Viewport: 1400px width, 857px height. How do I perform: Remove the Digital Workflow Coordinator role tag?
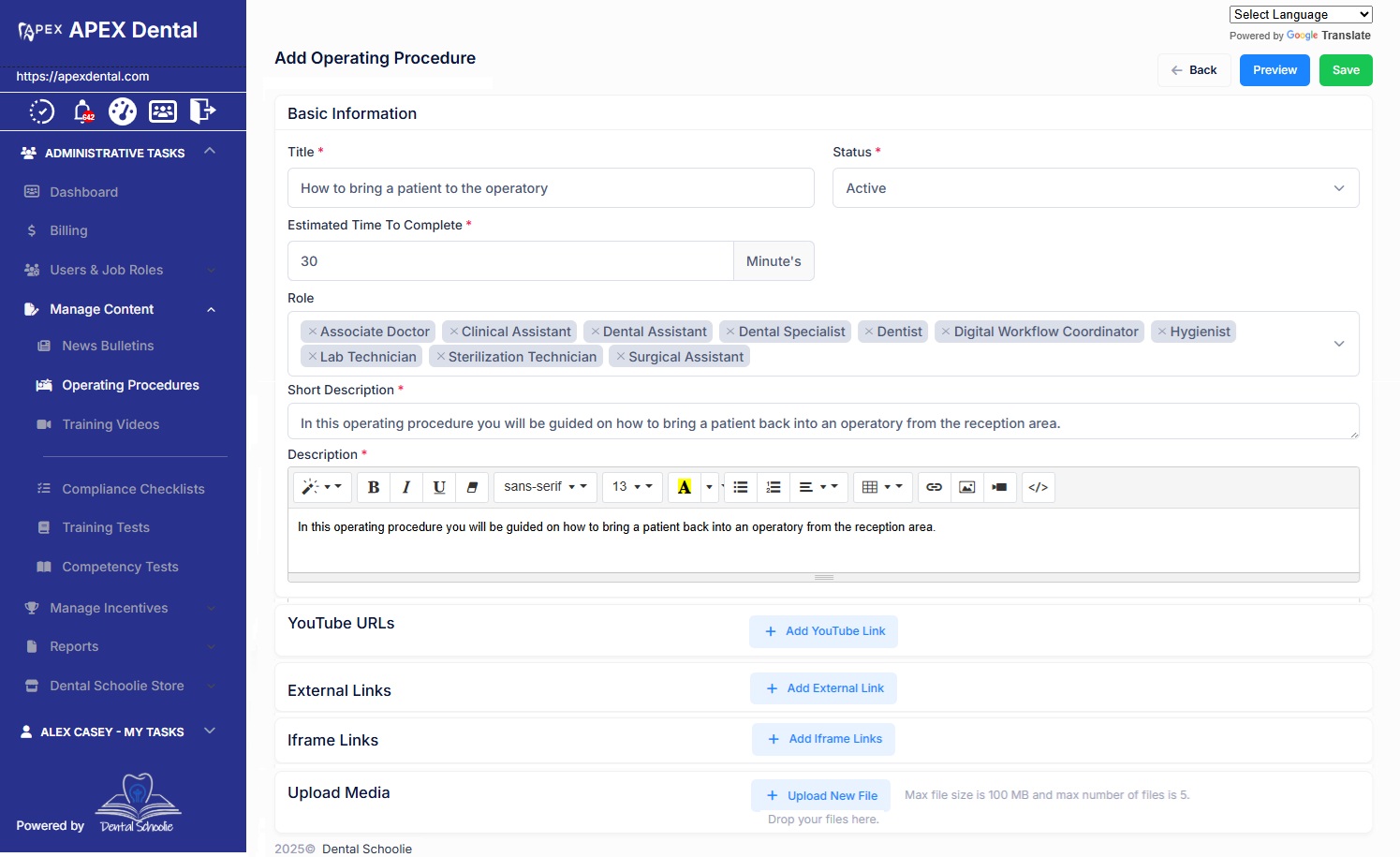947,332
